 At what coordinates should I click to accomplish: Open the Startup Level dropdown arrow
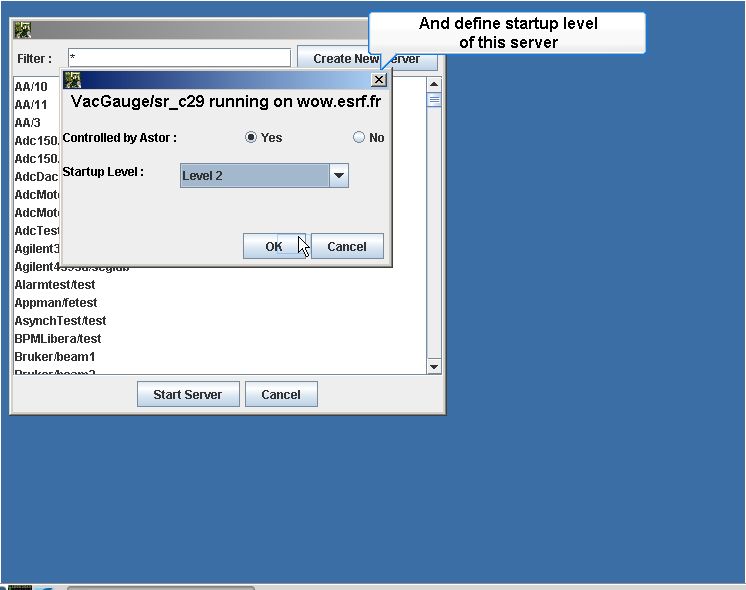[339, 176]
